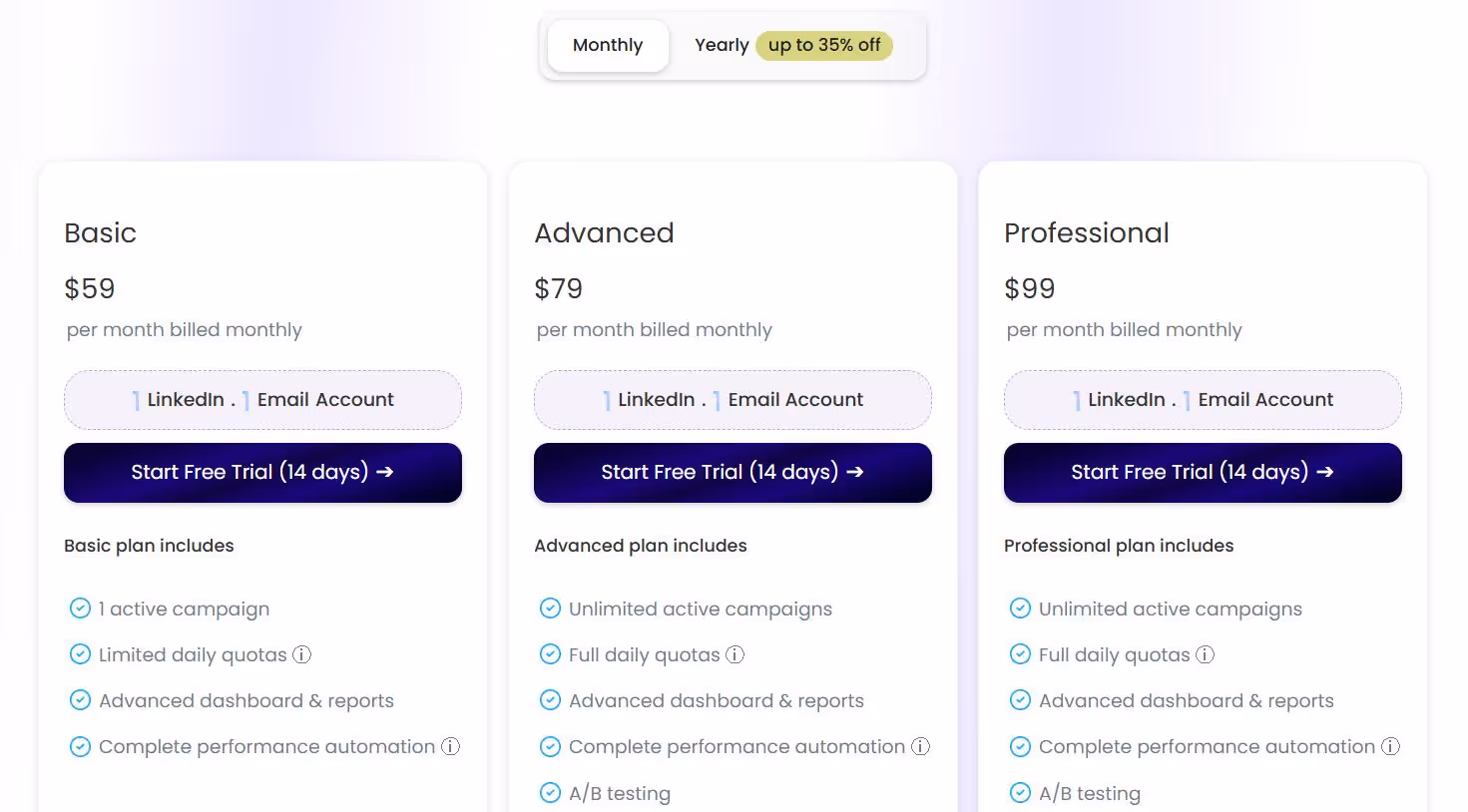
Task: Open info for Basic Complete performance automation
Action: click(451, 746)
